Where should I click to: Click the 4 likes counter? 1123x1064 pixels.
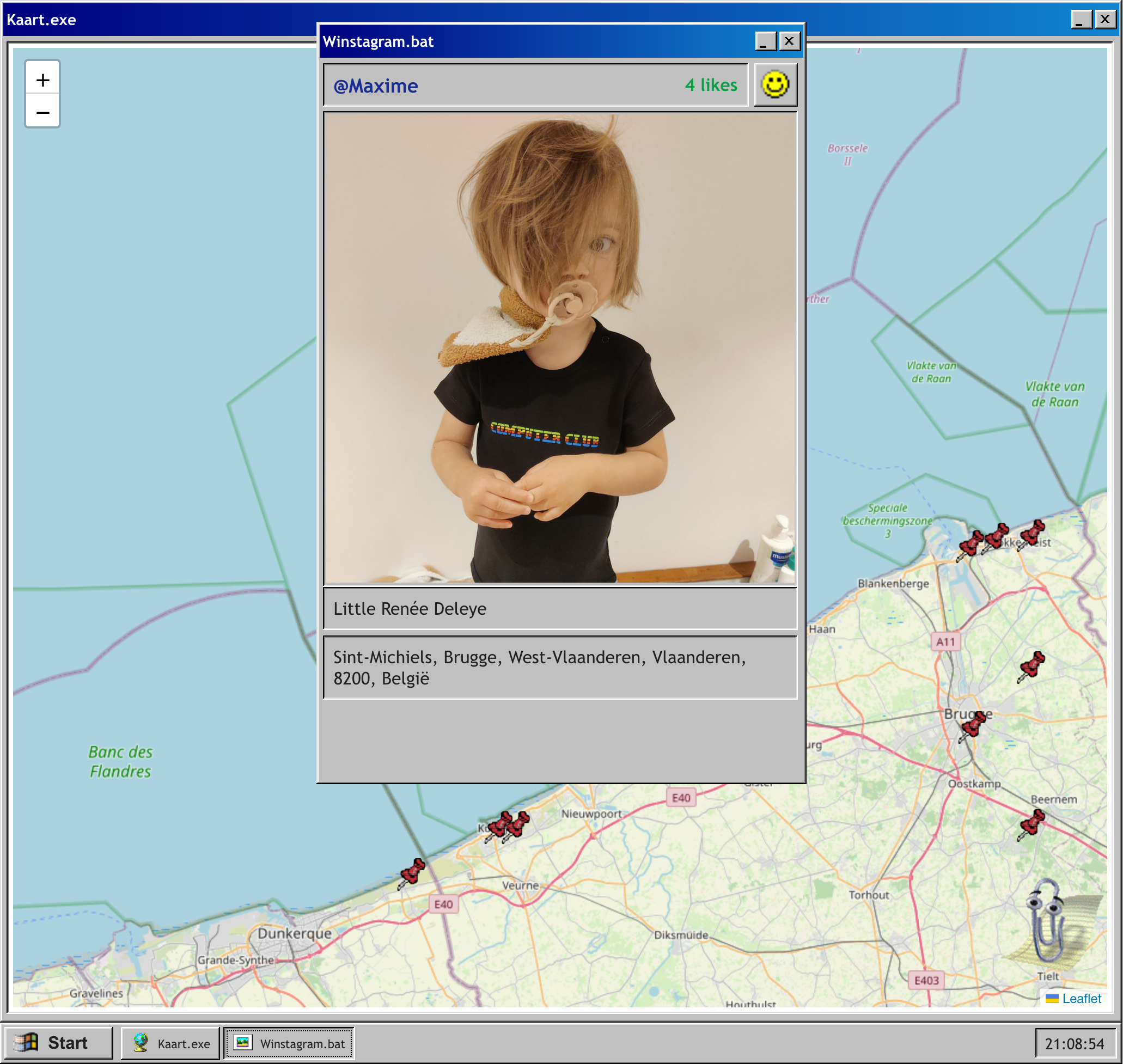tap(711, 85)
